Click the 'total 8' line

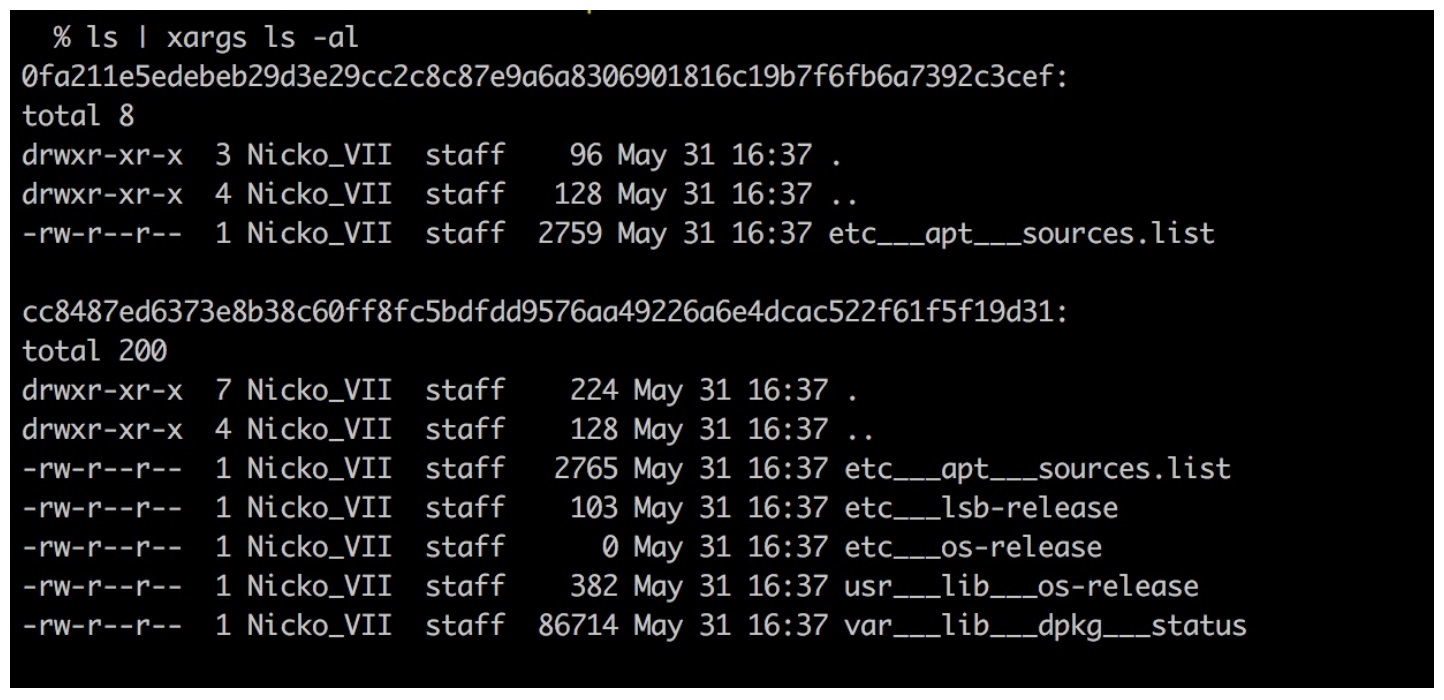(78, 116)
